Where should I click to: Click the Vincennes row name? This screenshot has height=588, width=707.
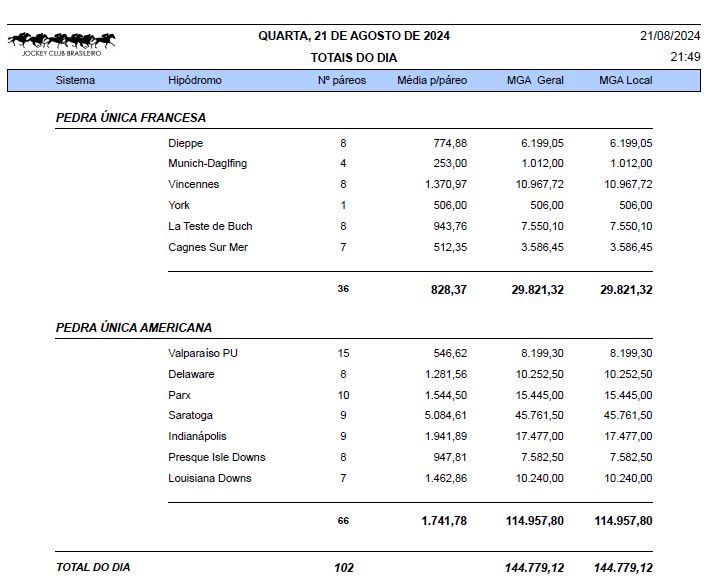tap(193, 184)
